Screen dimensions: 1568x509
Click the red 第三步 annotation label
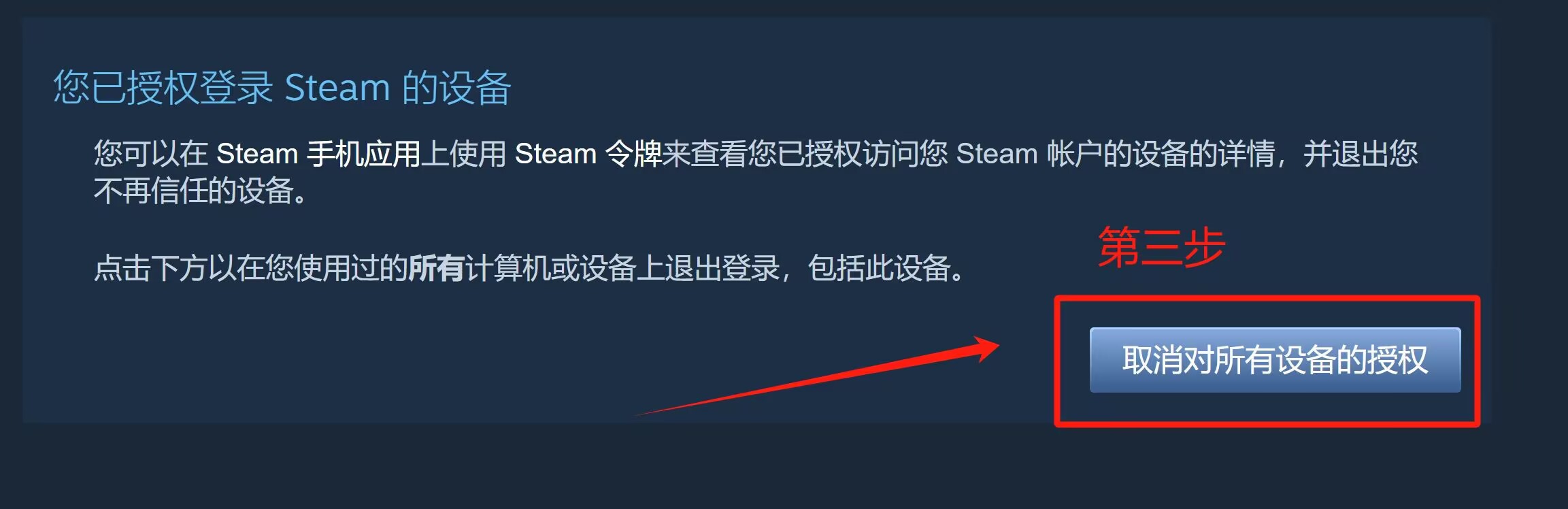pos(1161,247)
